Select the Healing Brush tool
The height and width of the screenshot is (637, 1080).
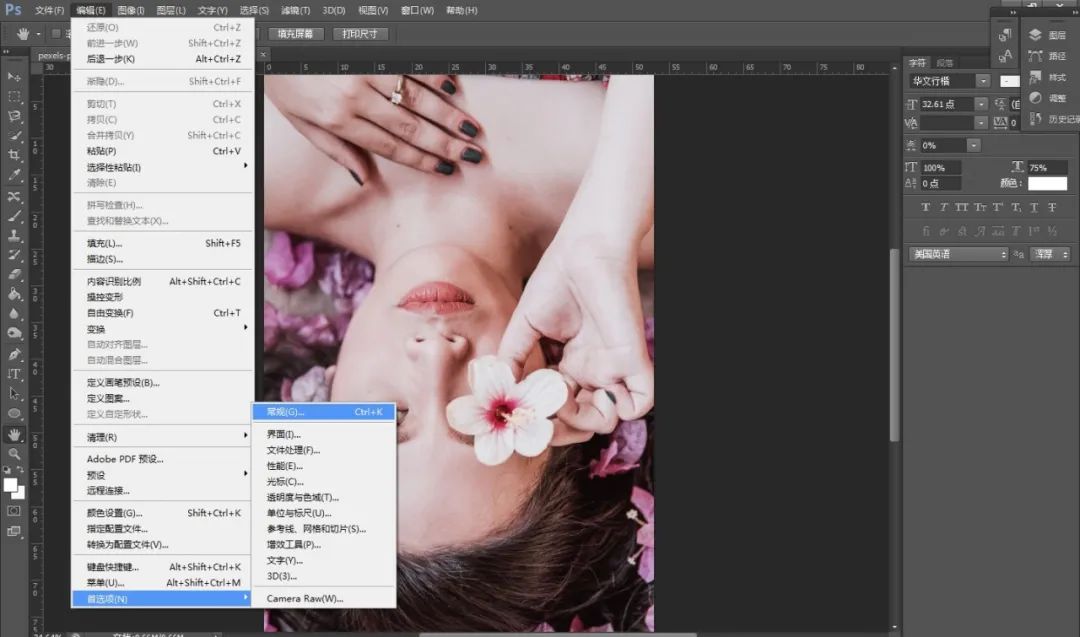pyautogui.click(x=14, y=196)
